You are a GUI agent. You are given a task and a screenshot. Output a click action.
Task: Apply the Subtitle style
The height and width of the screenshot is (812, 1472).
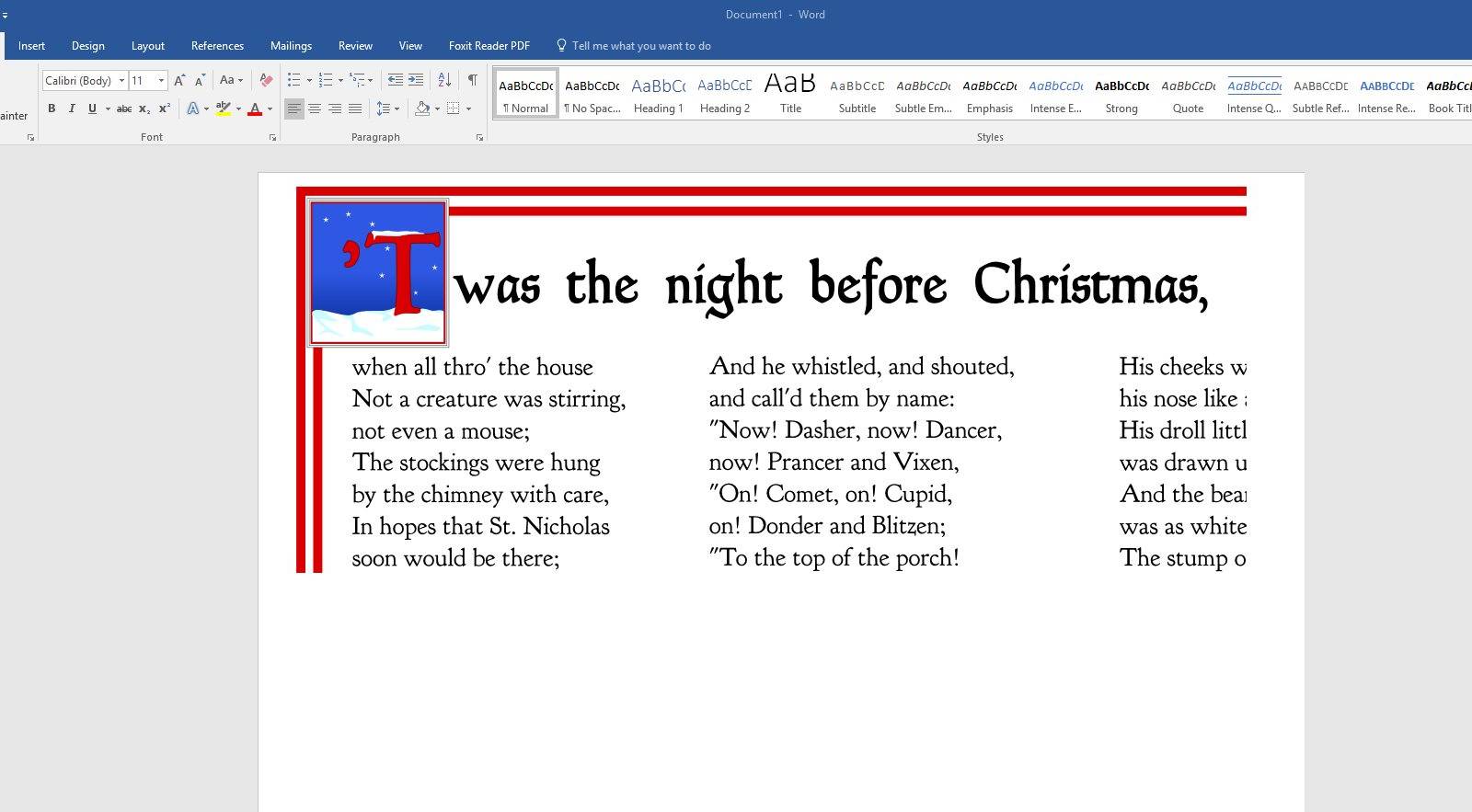(857, 93)
